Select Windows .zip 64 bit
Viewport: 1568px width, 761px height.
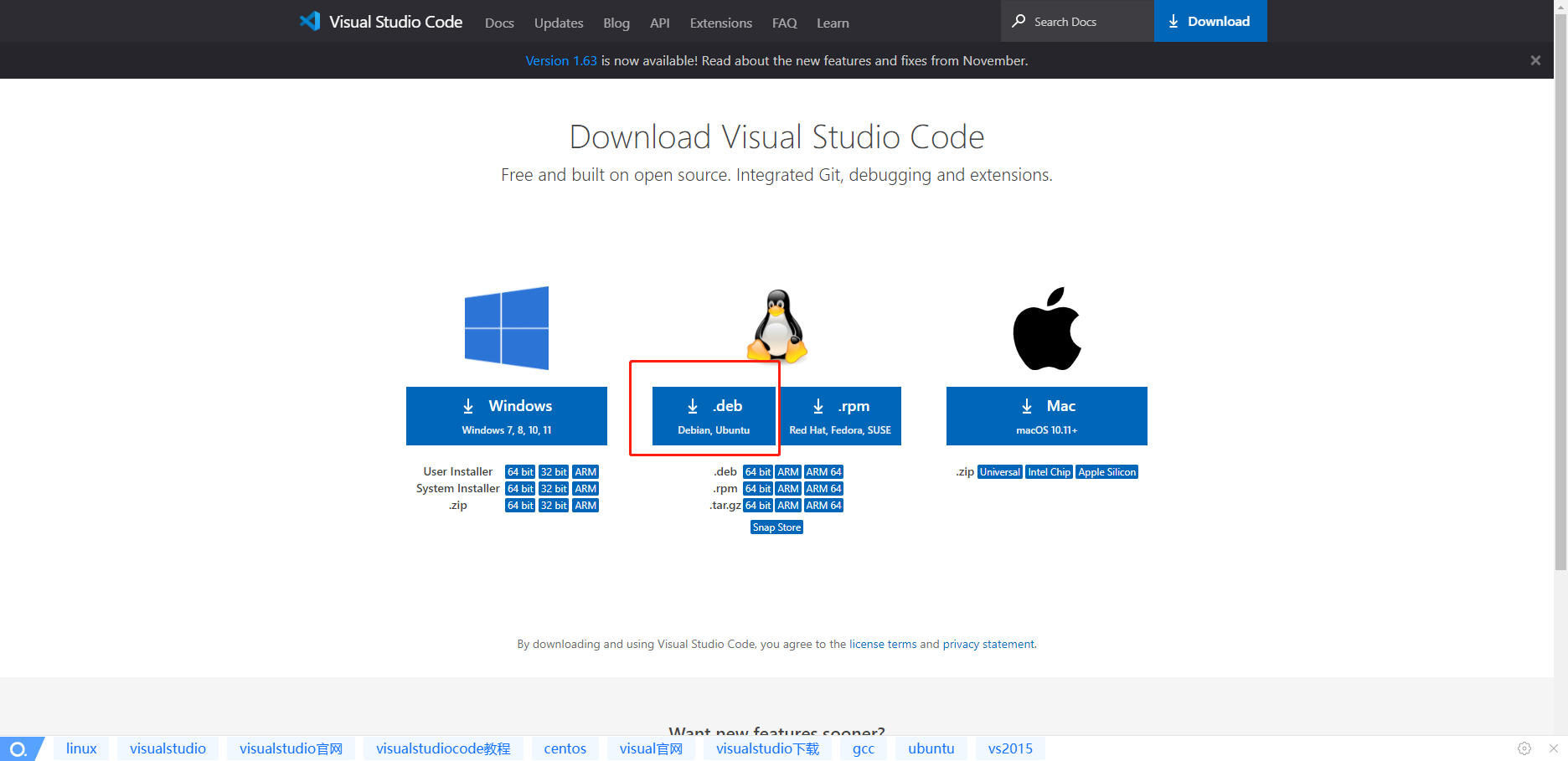coord(520,506)
